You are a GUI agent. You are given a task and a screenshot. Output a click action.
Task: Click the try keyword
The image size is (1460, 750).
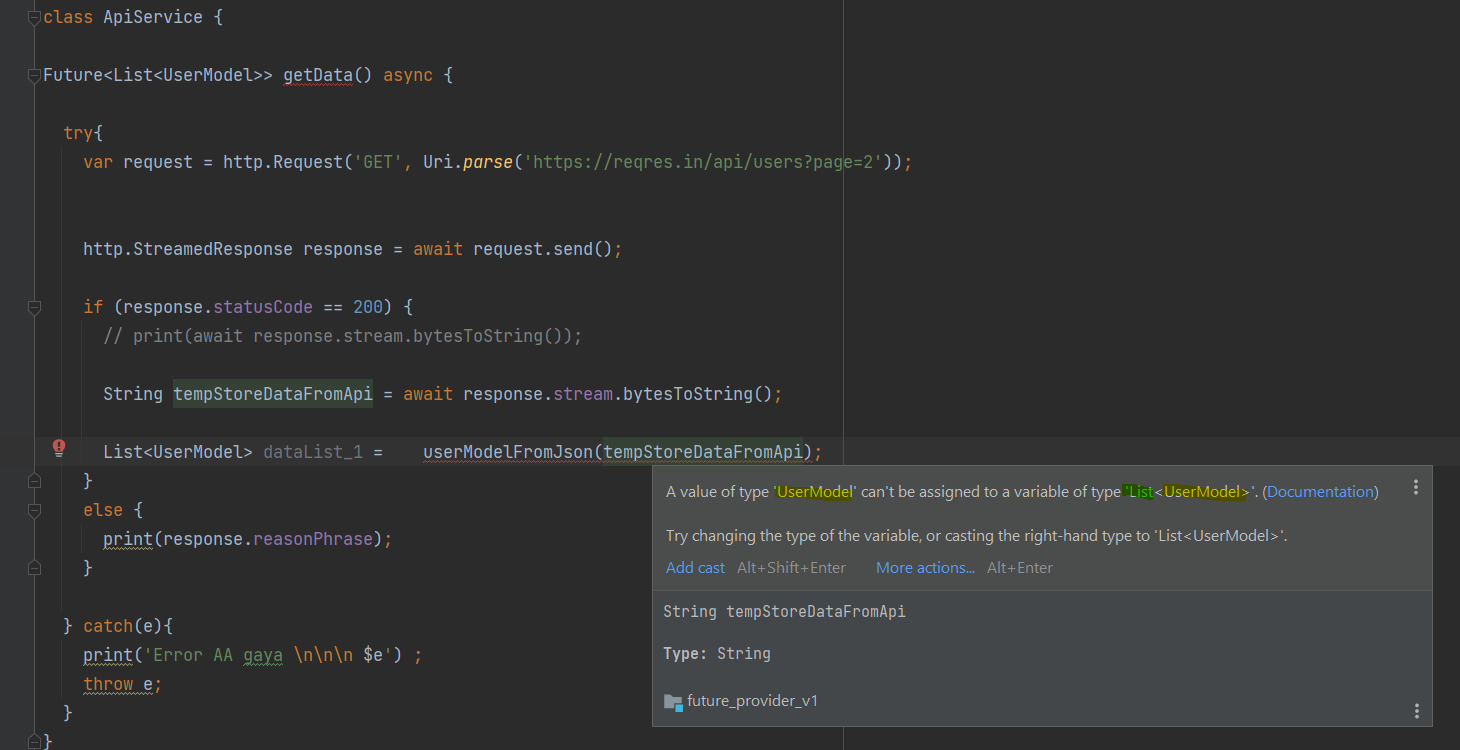coord(78,133)
